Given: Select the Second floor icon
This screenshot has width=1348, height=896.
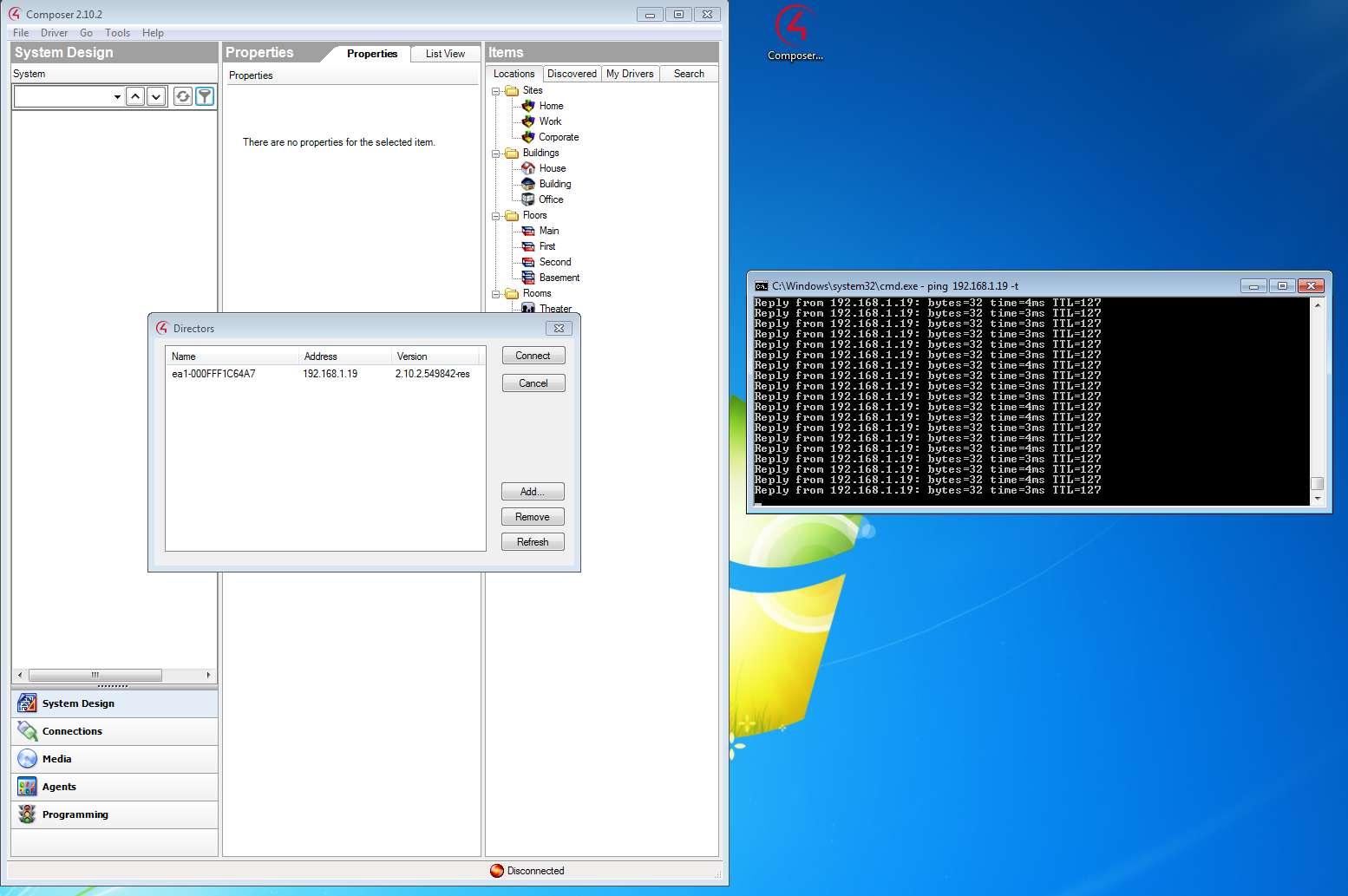Looking at the screenshot, I should 527,262.
